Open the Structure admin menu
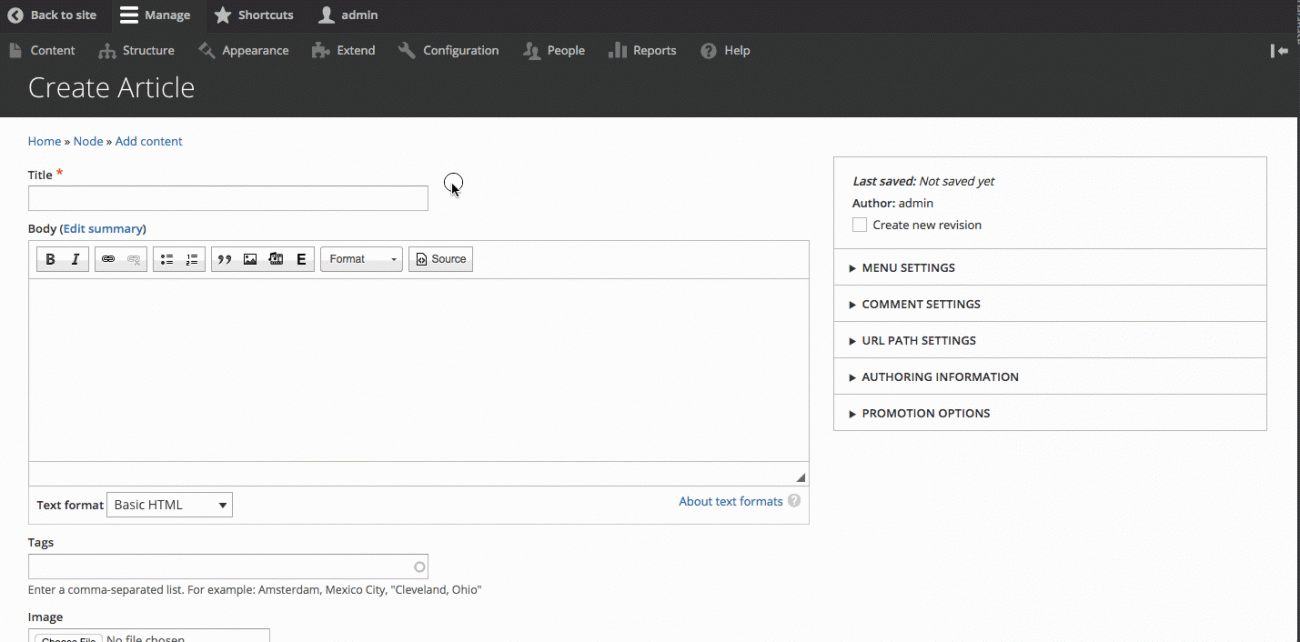This screenshot has width=1300, height=642. click(137, 50)
